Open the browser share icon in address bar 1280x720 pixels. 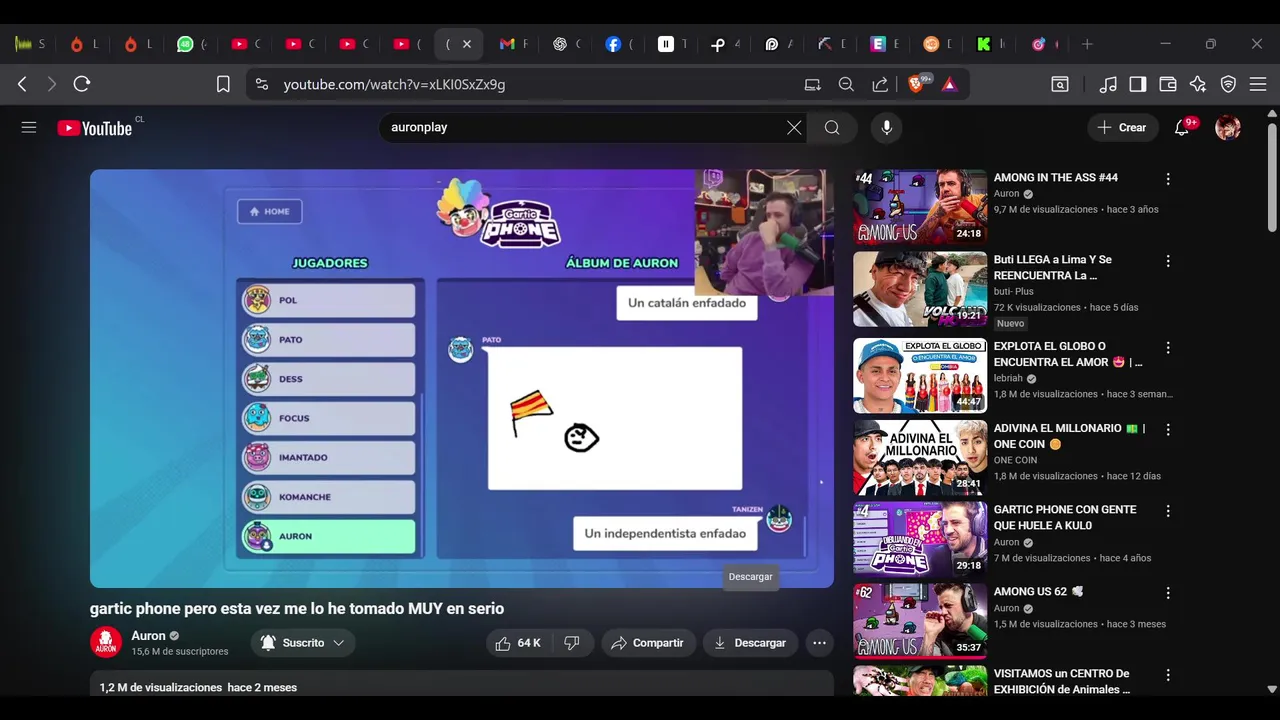point(880,84)
